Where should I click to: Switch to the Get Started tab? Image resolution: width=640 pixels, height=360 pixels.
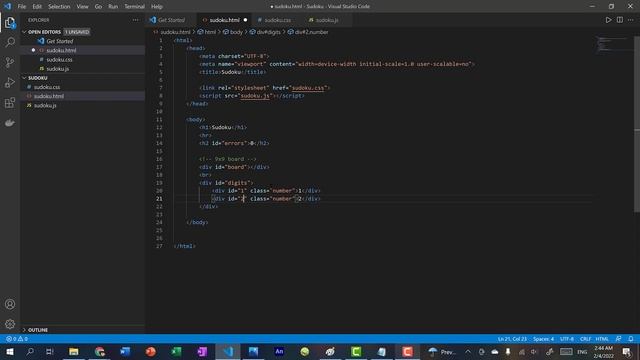(171, 20)
